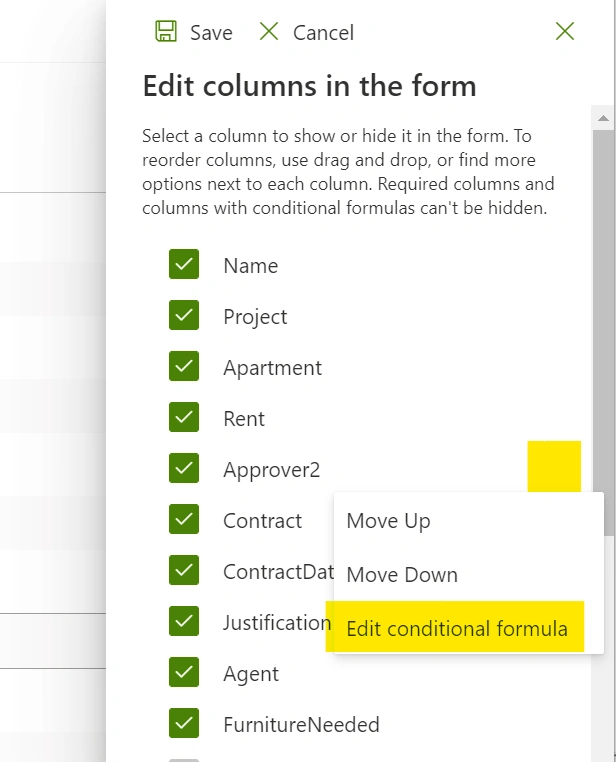Open the highlighted options button beside Approver2

554,467
